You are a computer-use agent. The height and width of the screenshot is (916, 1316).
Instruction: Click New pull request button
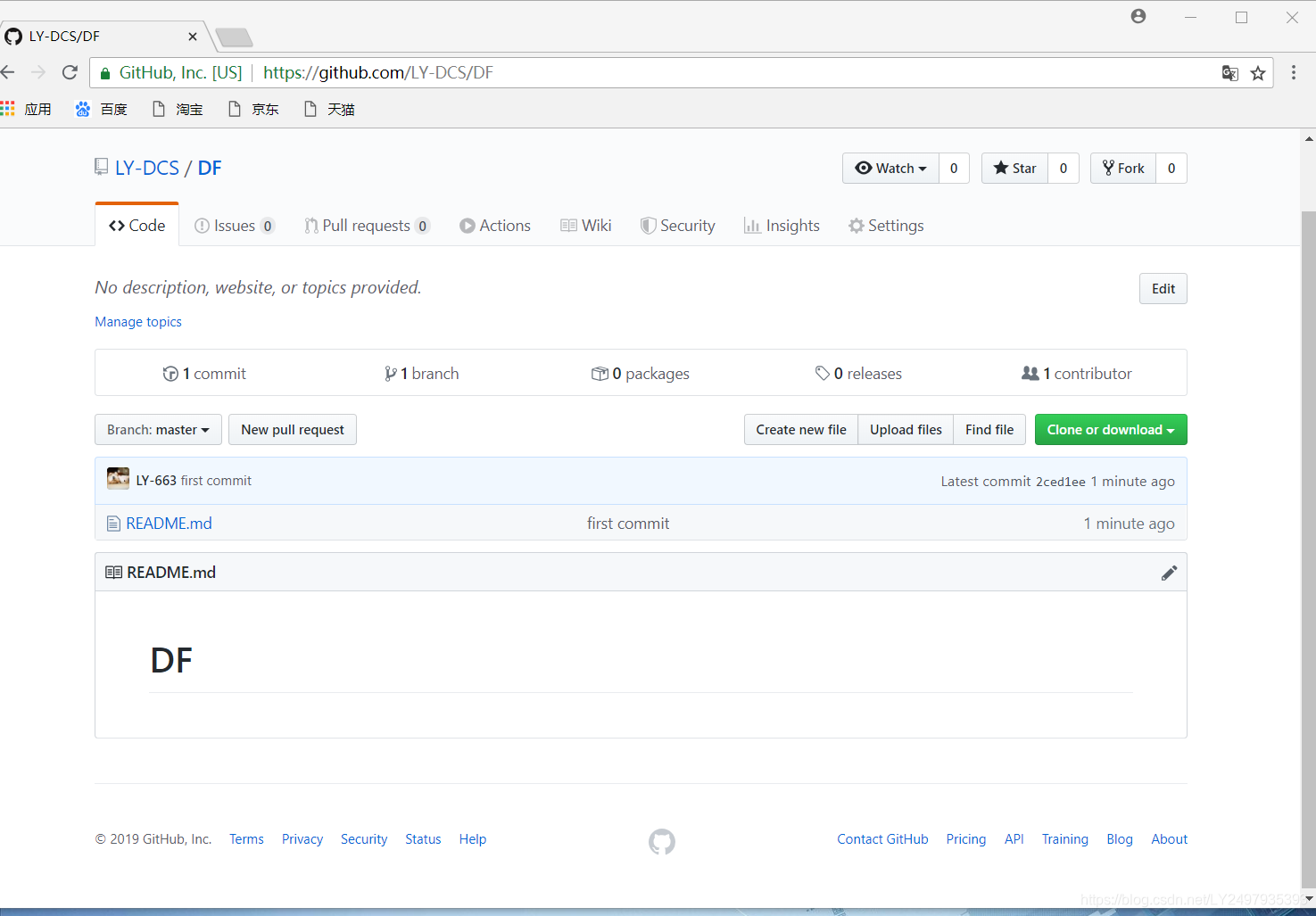[x=293, y=430]
